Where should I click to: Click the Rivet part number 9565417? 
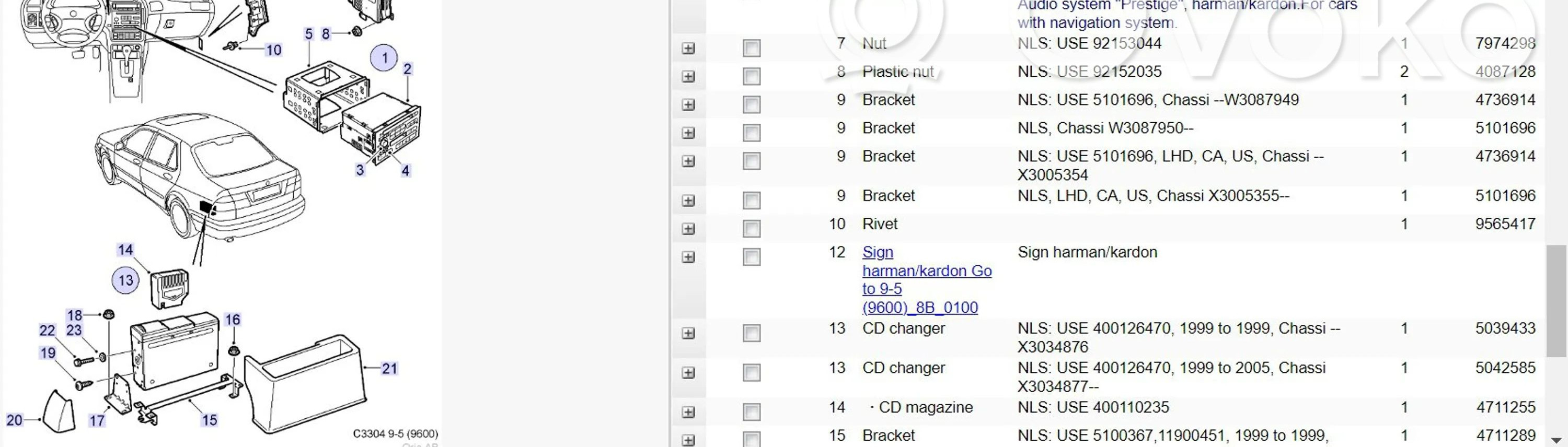coord(1505,224)
